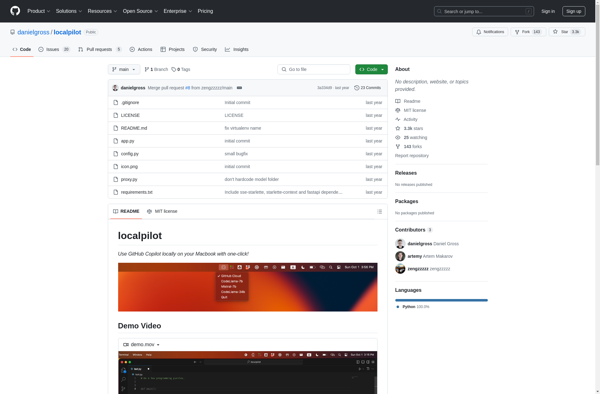Open the README outline list icon
The height and width of the screenshot is (394, 600).
(379, 212)
